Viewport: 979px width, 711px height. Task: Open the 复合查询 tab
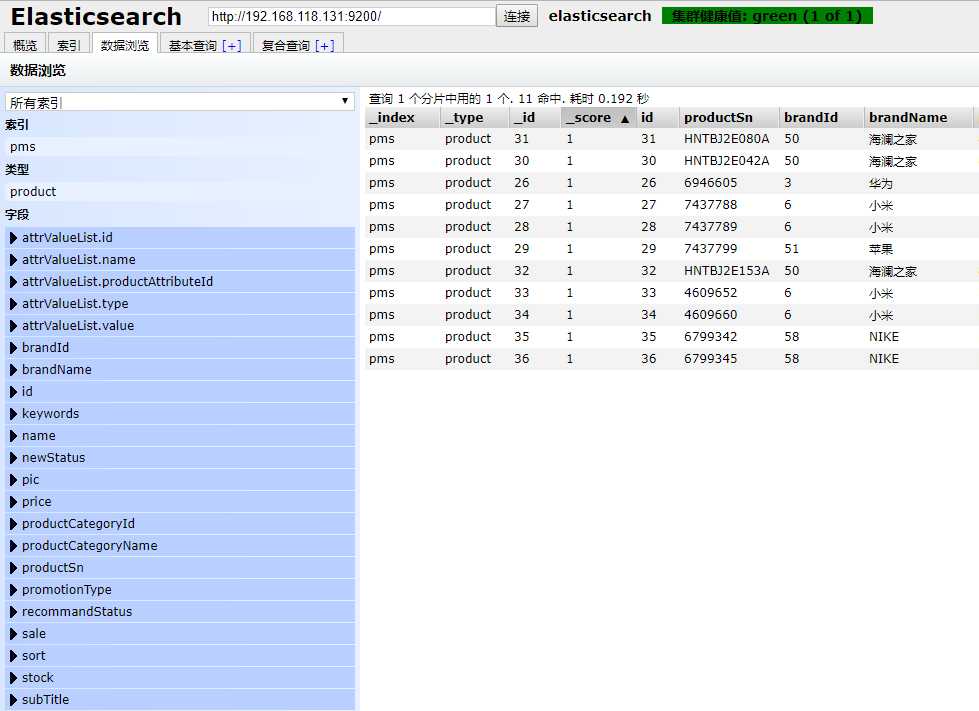[285, 46]
